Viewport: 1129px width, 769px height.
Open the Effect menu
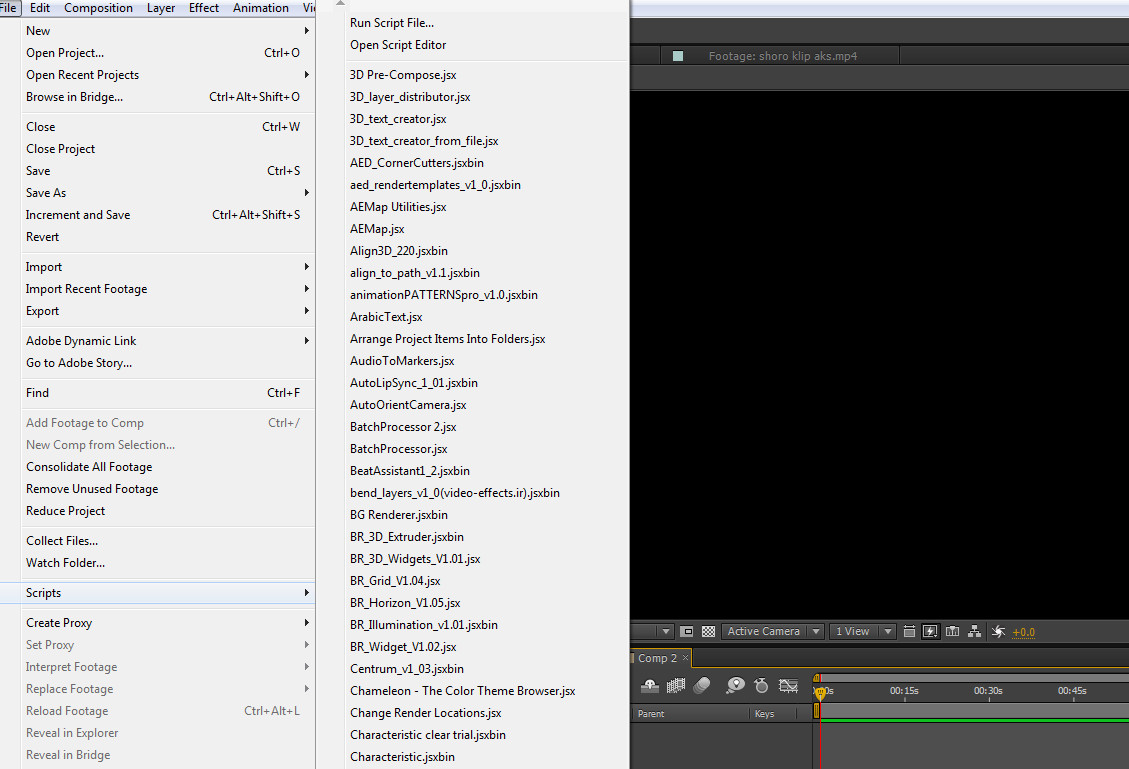click(x=204, y=8)
